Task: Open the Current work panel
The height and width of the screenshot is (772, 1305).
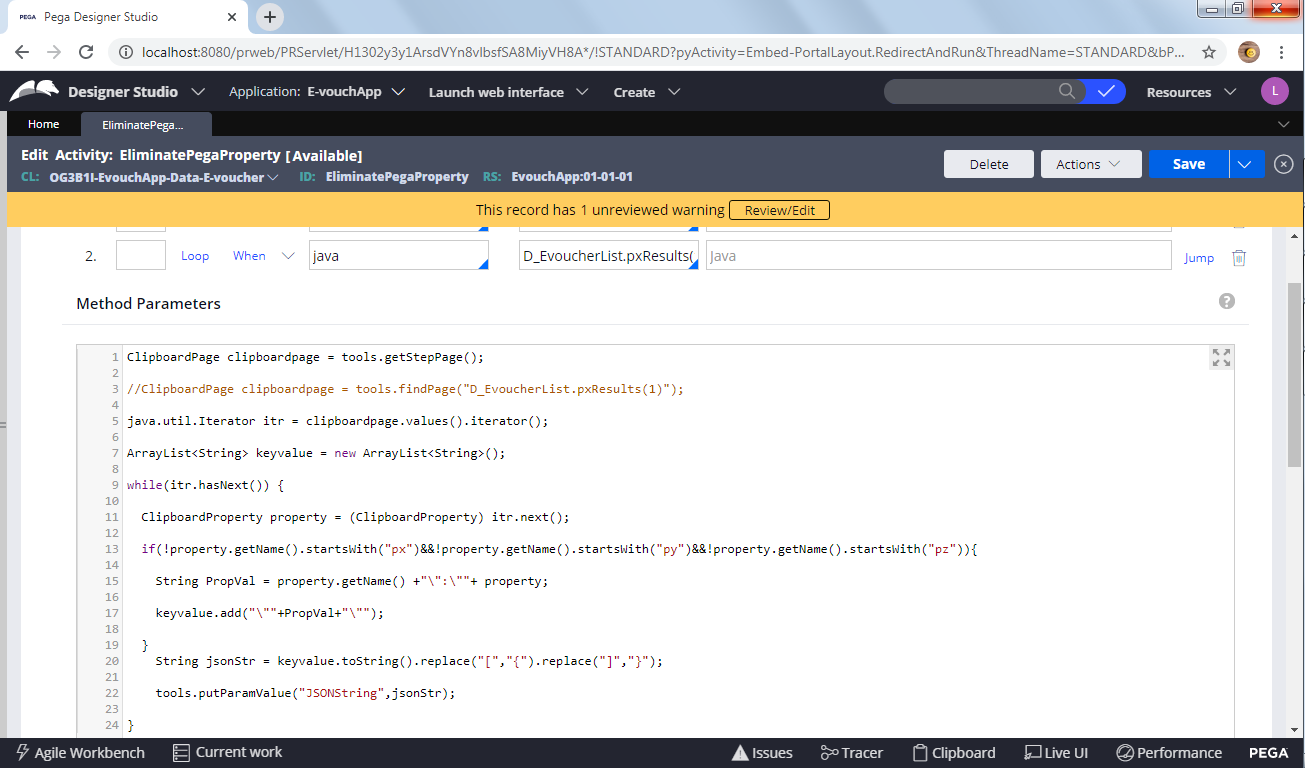Action: click(227, 752)
